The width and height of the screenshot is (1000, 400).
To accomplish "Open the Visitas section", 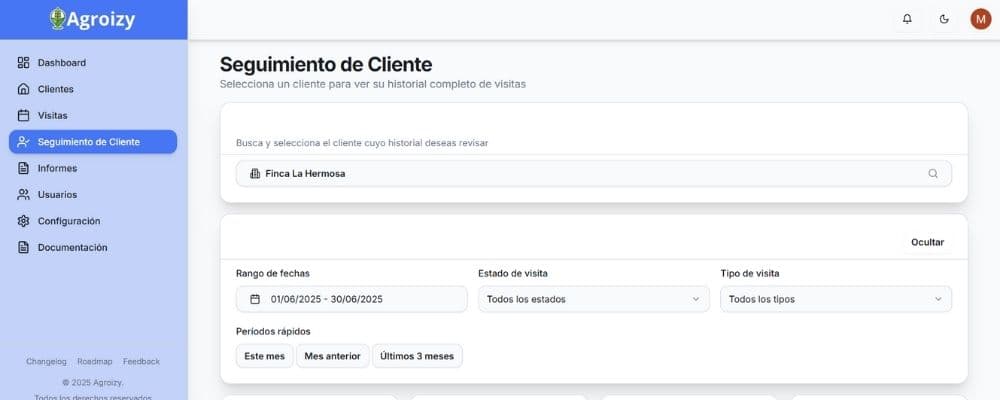I will [53, 115].
